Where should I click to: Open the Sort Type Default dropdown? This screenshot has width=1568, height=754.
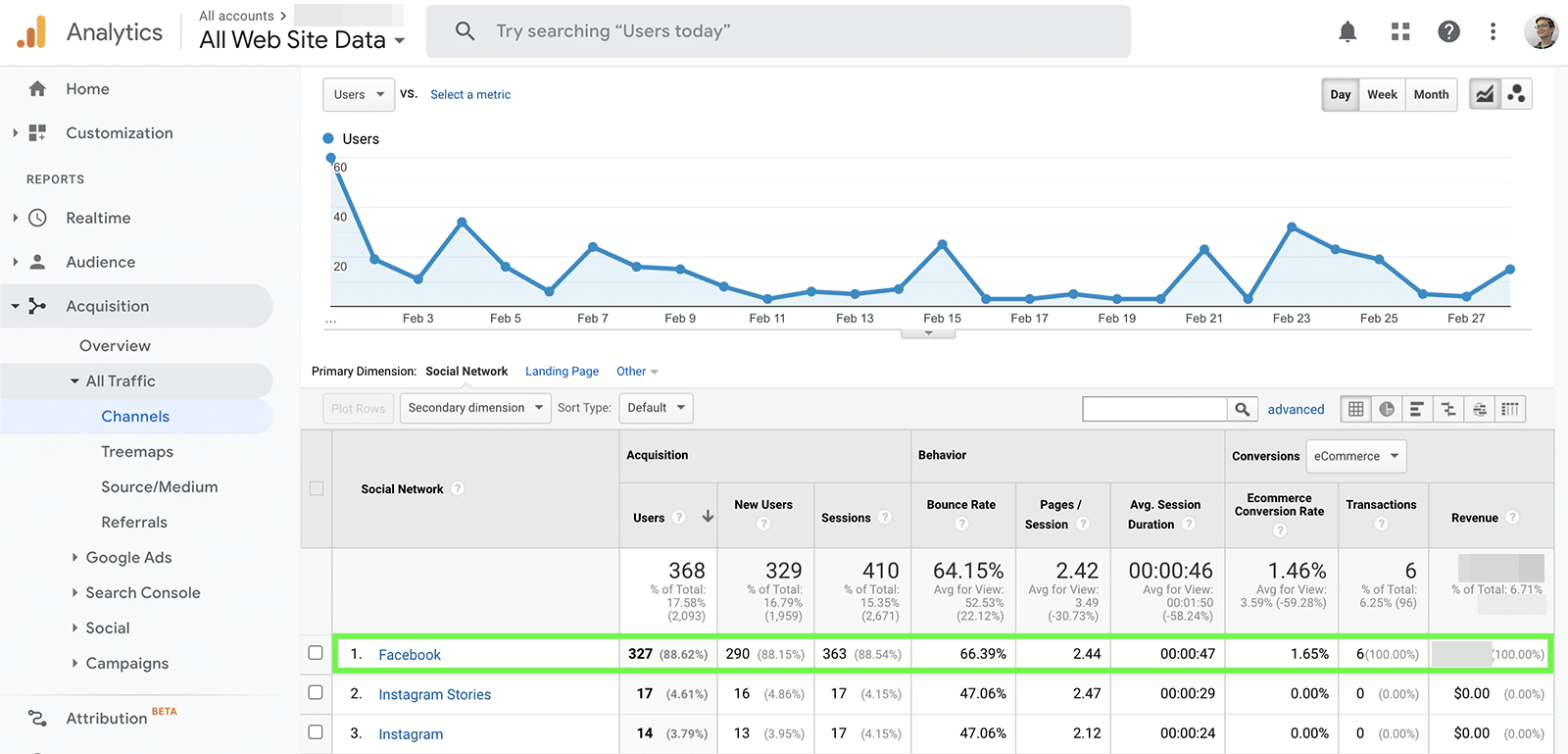[656, 408]
